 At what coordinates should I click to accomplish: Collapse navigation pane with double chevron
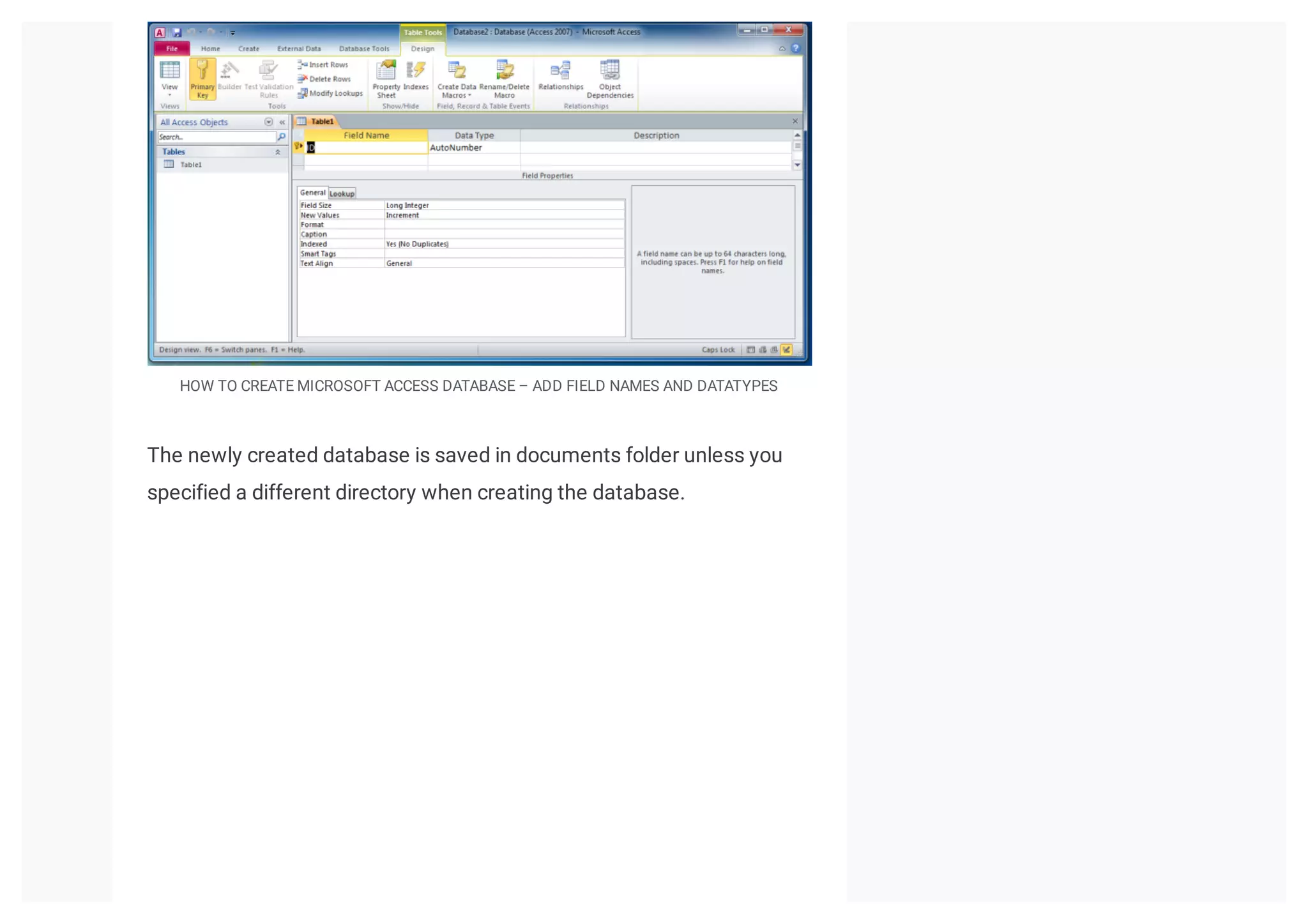[x=282, y=122]
